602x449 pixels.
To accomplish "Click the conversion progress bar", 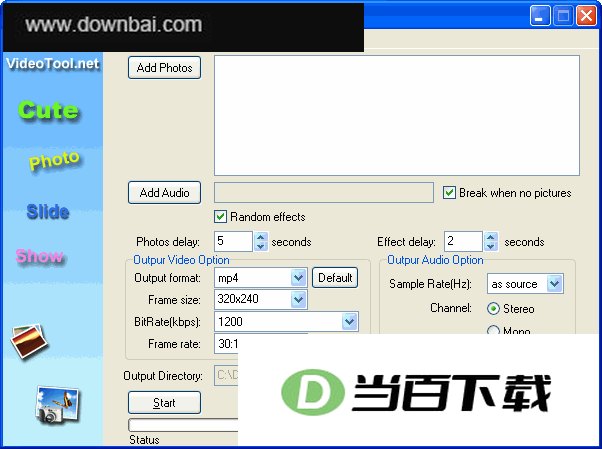I will click(x=184, y=425).
